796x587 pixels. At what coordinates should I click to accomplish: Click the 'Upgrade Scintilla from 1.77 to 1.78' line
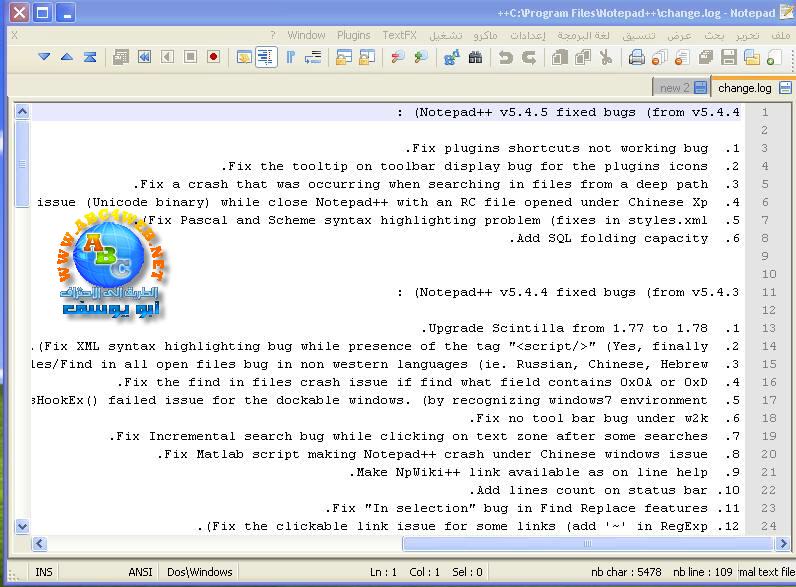click(581, 328)
